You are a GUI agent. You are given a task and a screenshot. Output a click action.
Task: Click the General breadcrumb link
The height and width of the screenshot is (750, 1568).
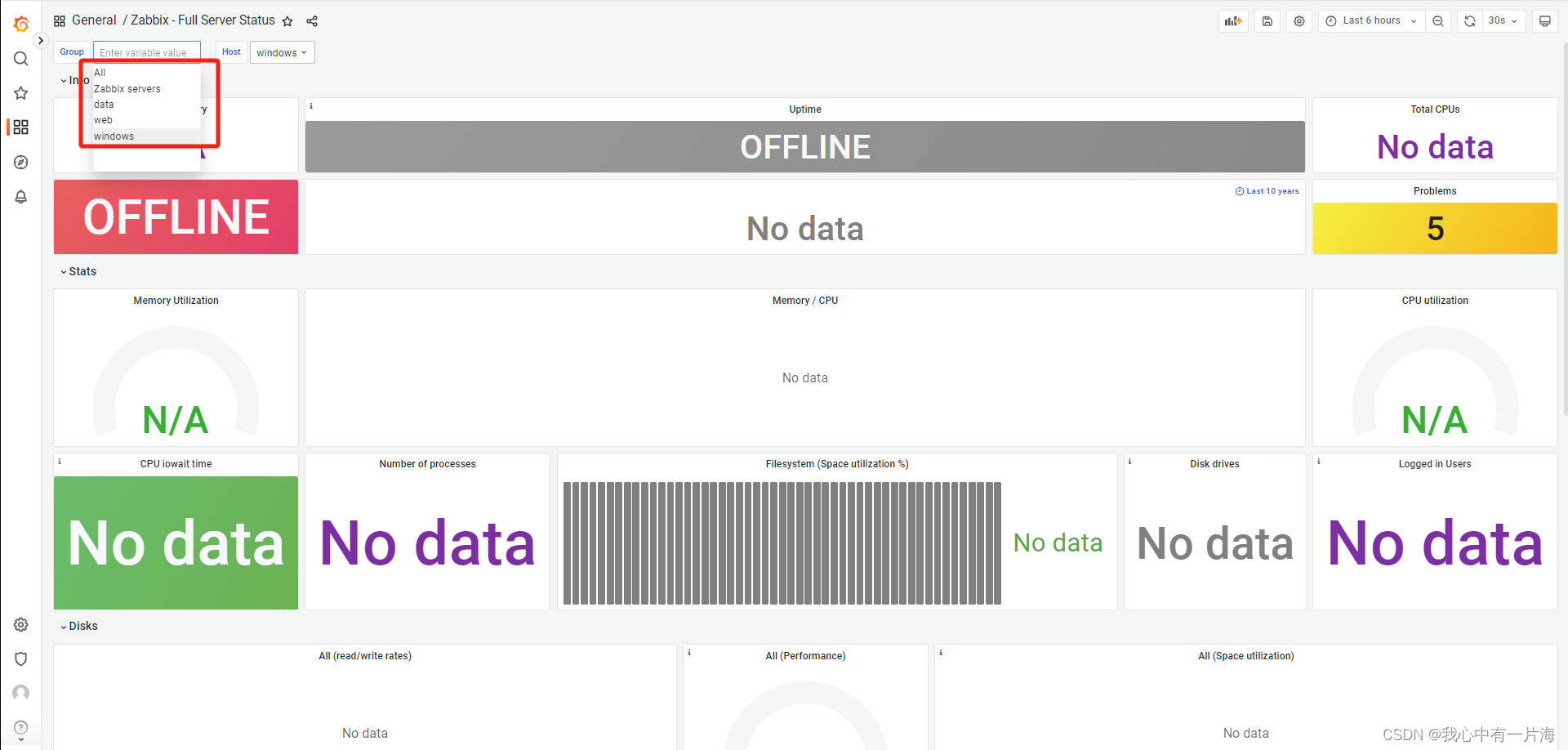pyautogui.click(x=94, y=20)
